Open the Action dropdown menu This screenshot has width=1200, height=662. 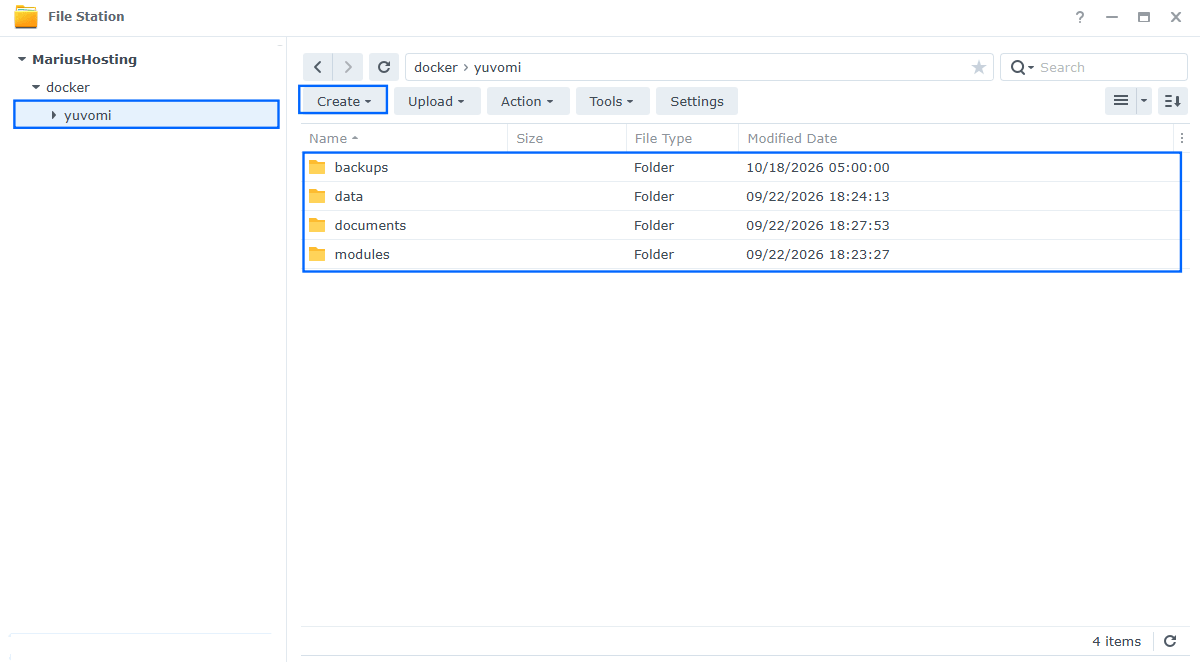(528, 101)
